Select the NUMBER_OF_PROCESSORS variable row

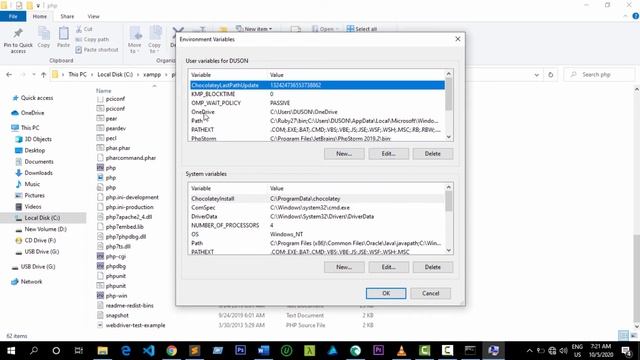coord(317,225)
